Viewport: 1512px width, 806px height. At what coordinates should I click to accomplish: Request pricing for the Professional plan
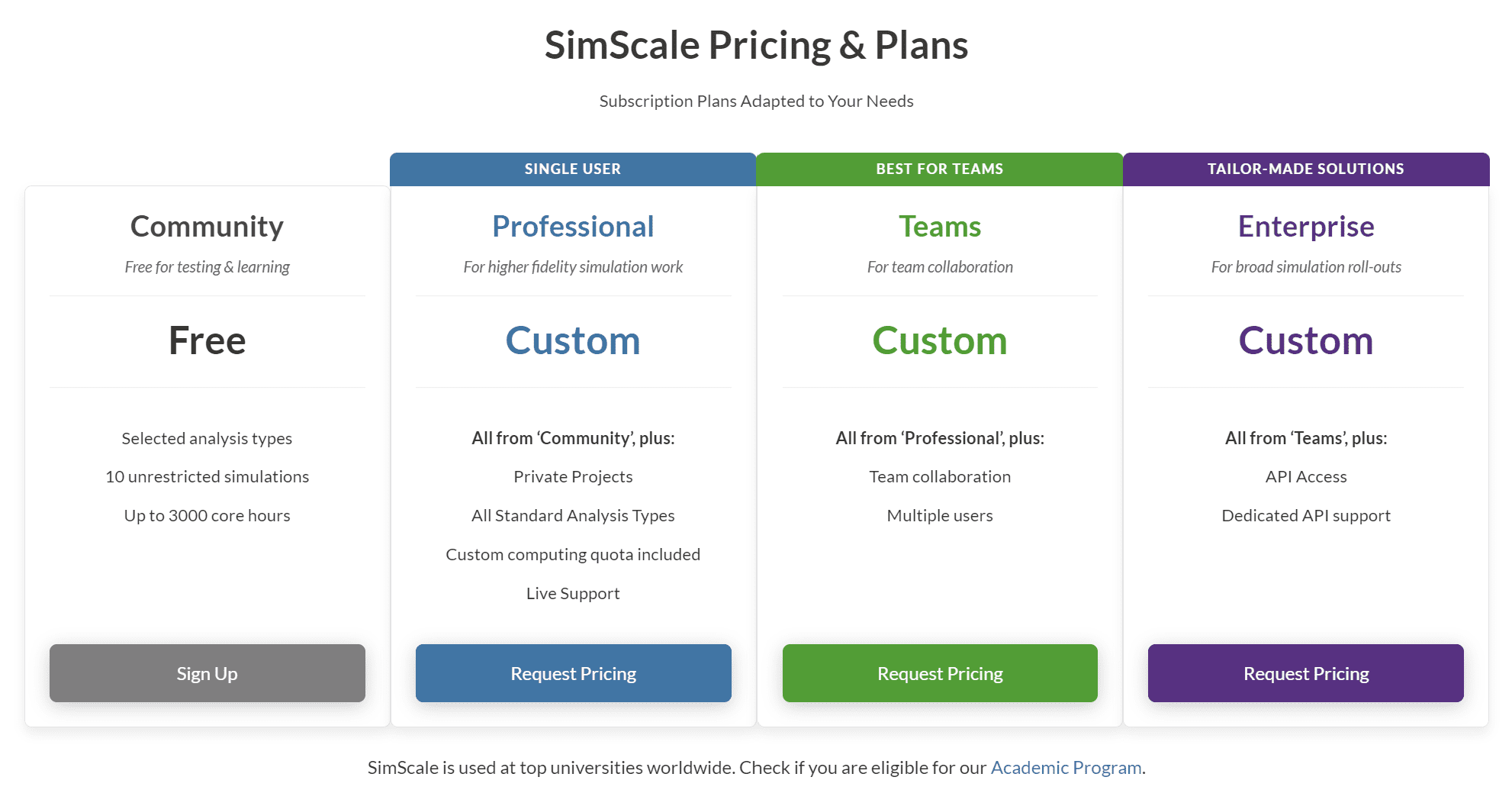[x=573, y=673]
